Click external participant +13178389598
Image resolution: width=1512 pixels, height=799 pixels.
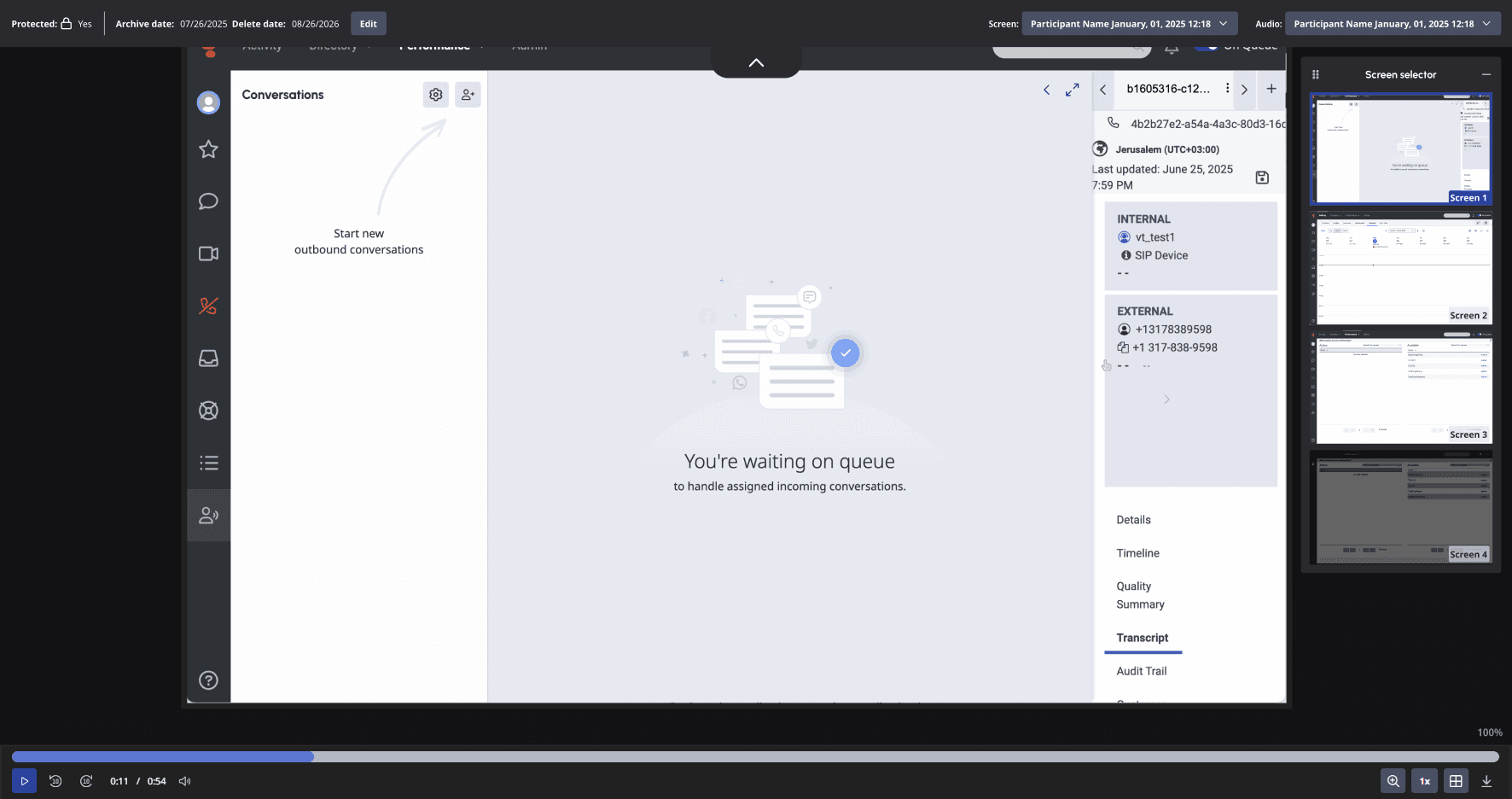tap(1173, 330)
